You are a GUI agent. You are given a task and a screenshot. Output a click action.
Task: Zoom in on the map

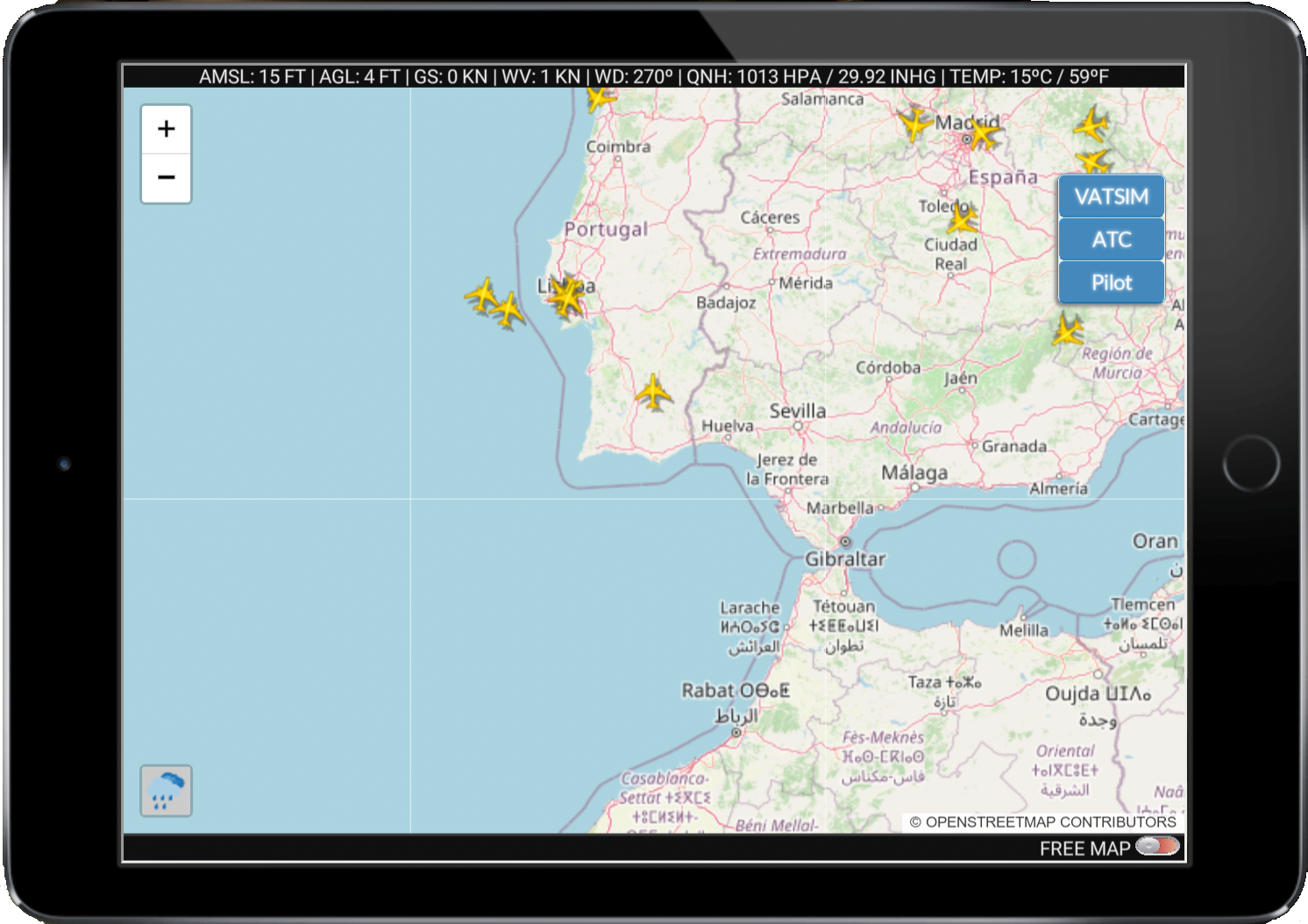(x=166, y=129)
